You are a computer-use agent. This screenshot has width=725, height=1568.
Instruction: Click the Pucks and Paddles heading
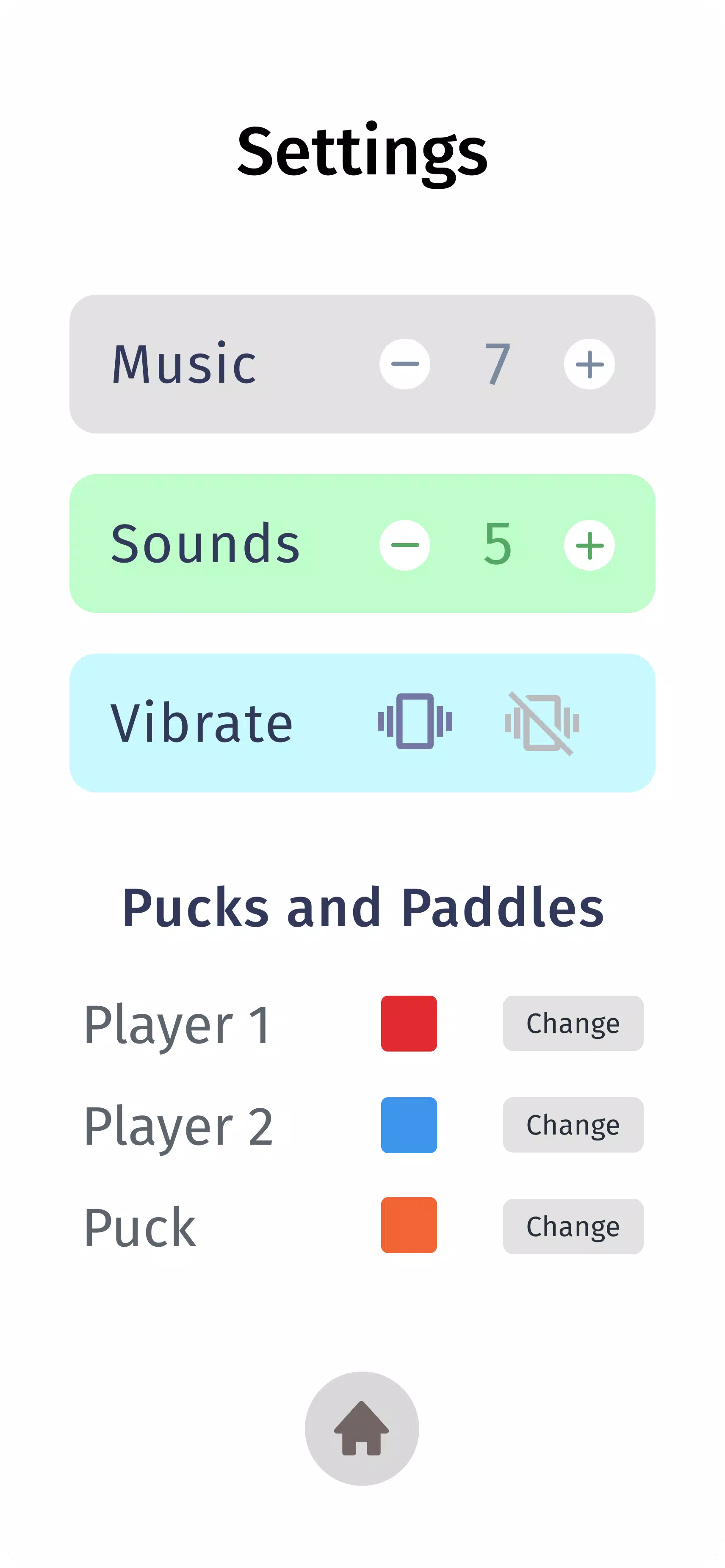[363, 908]
